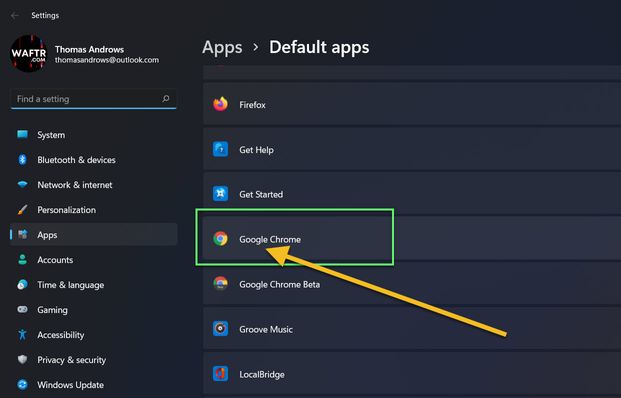Click the Accessibility figure icon
The image size is (621, 398).
coord(23,335)
